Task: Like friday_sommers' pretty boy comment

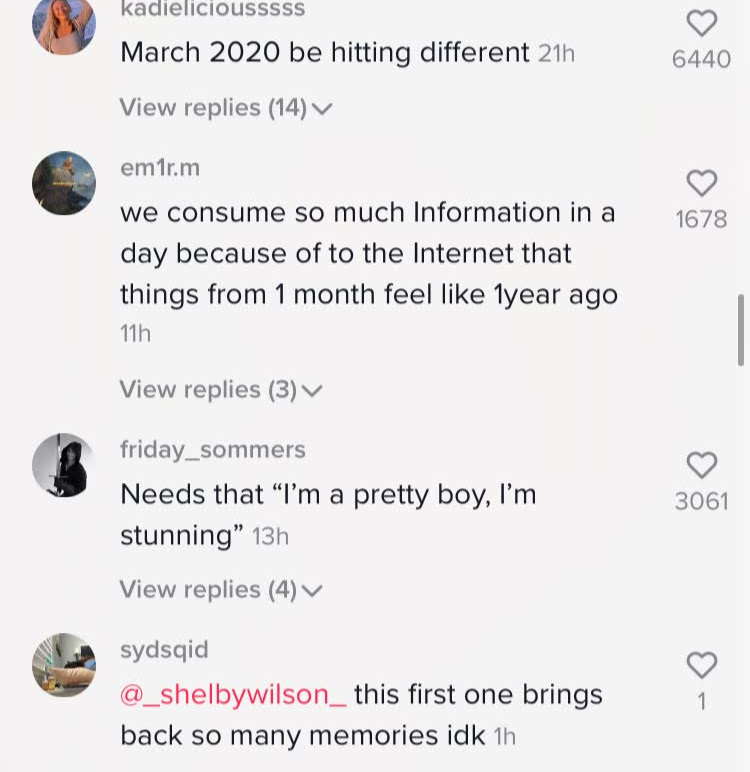Action: click(x=702, y=465)
